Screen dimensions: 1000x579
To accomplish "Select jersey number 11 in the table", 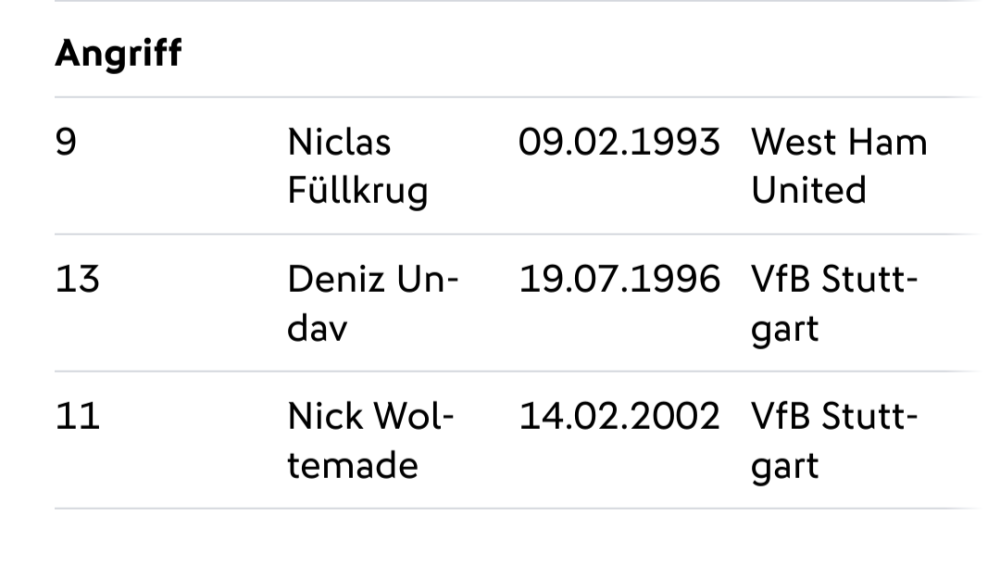I will [76, 417].
